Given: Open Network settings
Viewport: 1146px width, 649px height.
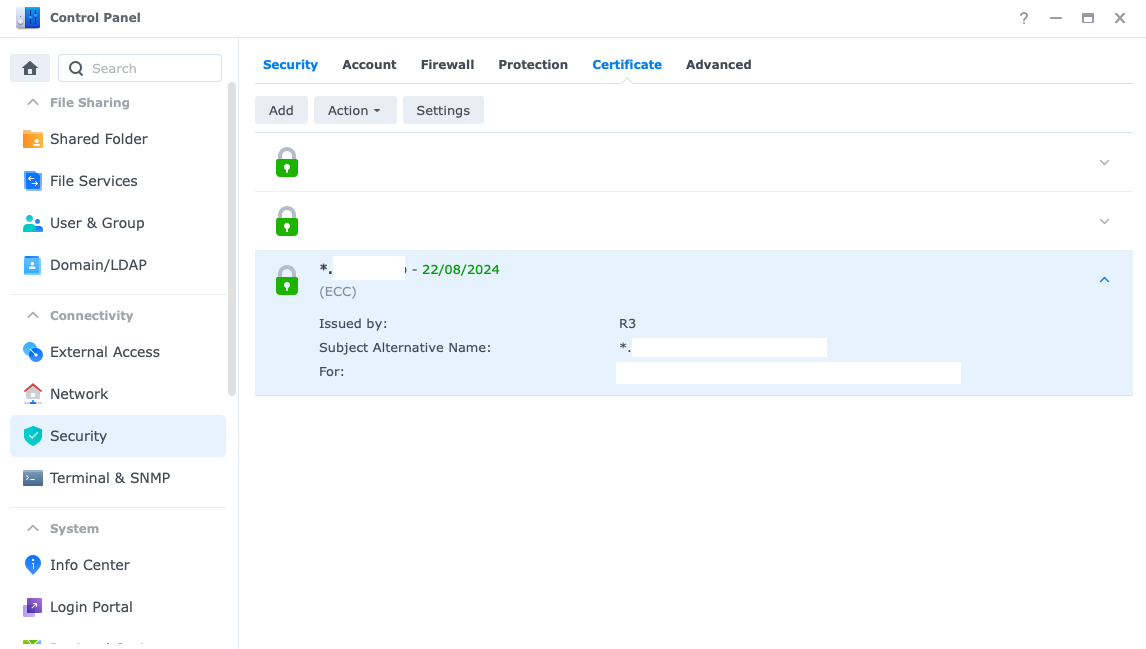Looking at the screenshot, I should (79, 394).
